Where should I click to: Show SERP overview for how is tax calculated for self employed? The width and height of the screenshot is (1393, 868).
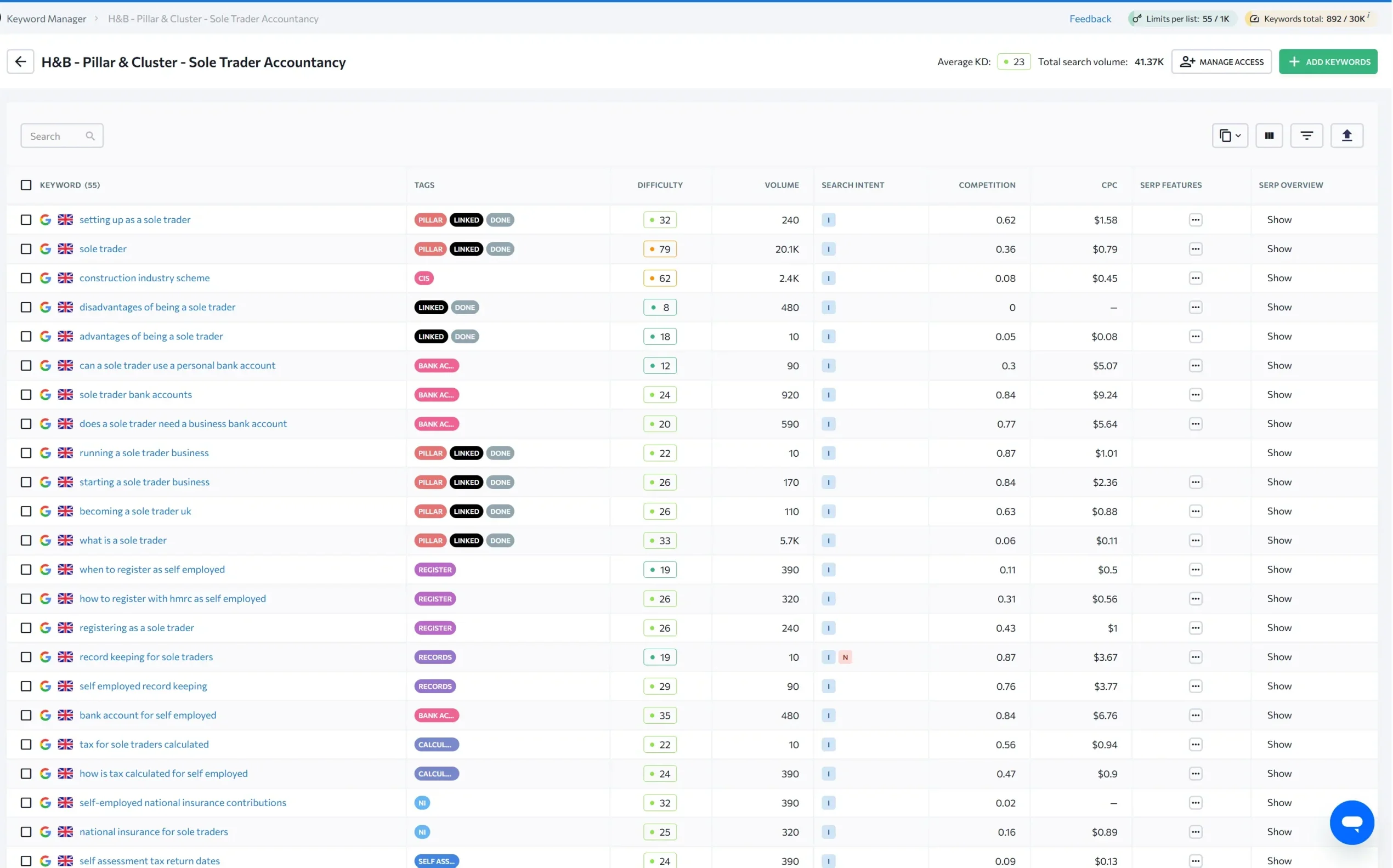point(1279,773)
